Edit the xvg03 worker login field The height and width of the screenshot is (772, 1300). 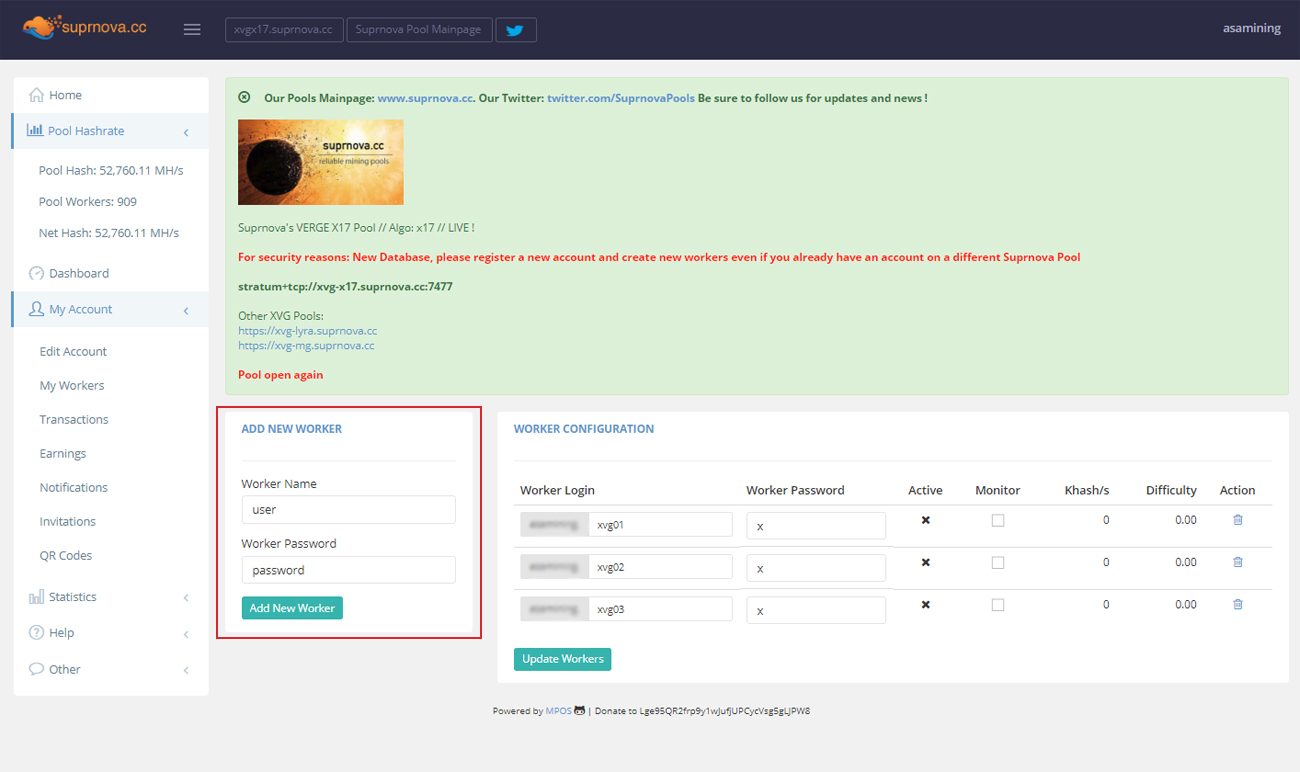tap(661, 609)
